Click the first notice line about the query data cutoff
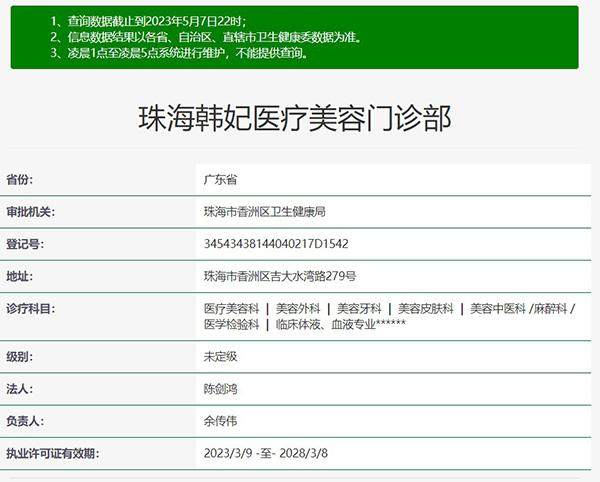This screenshot has width=600, height=482. click(x=153, y=21)
